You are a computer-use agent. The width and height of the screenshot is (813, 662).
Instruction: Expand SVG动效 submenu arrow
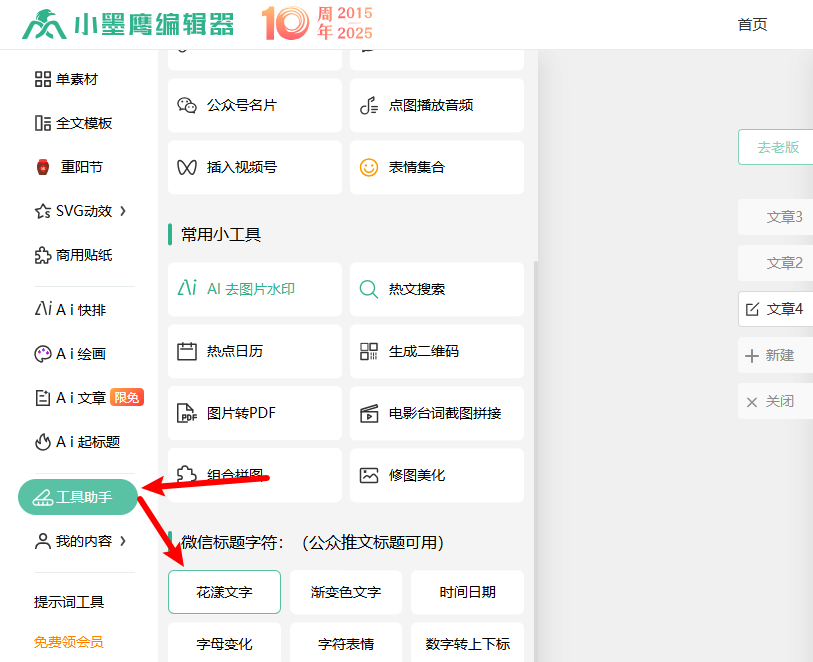(123, 211)
